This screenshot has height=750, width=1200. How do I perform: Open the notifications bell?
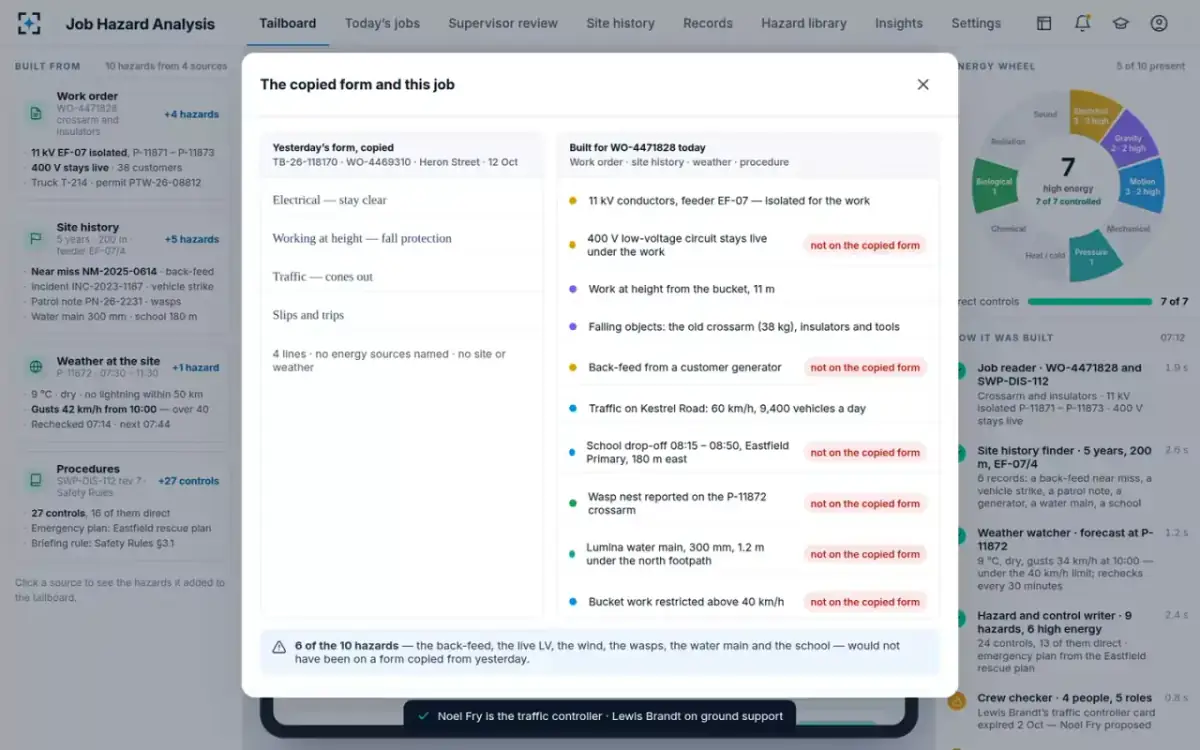(1082, 23)
